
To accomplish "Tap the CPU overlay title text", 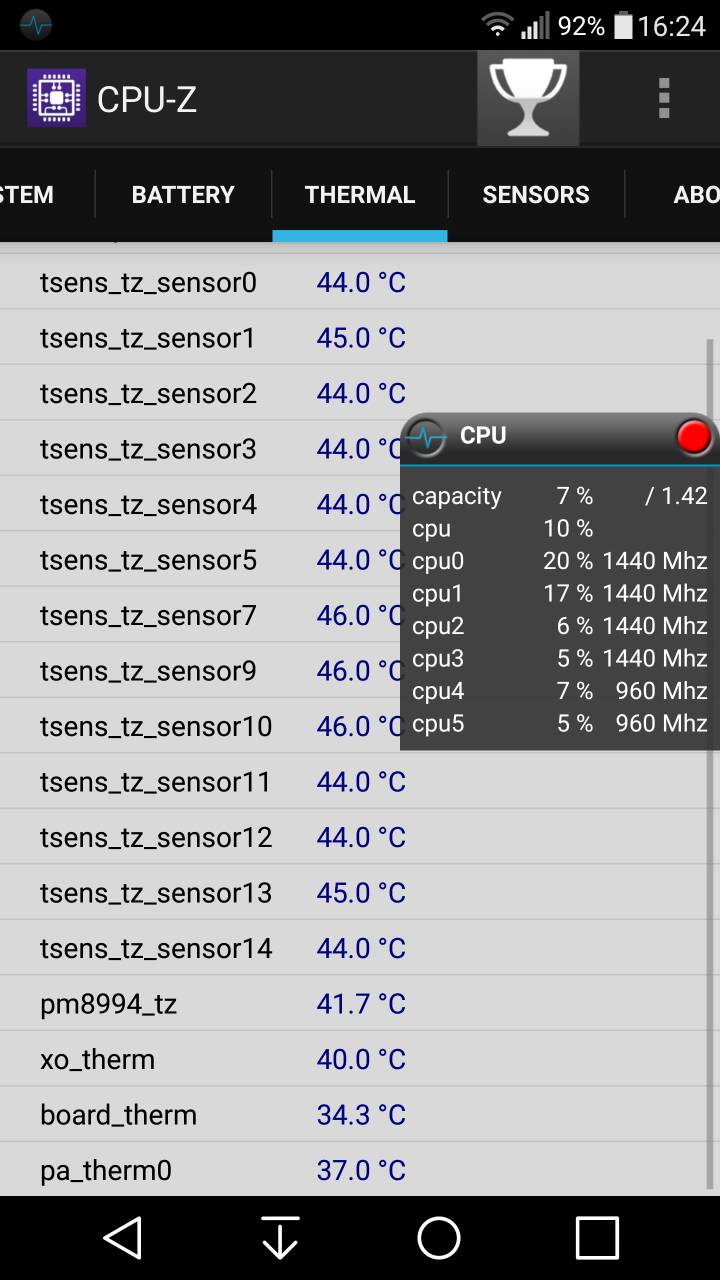I will (483, 436).
